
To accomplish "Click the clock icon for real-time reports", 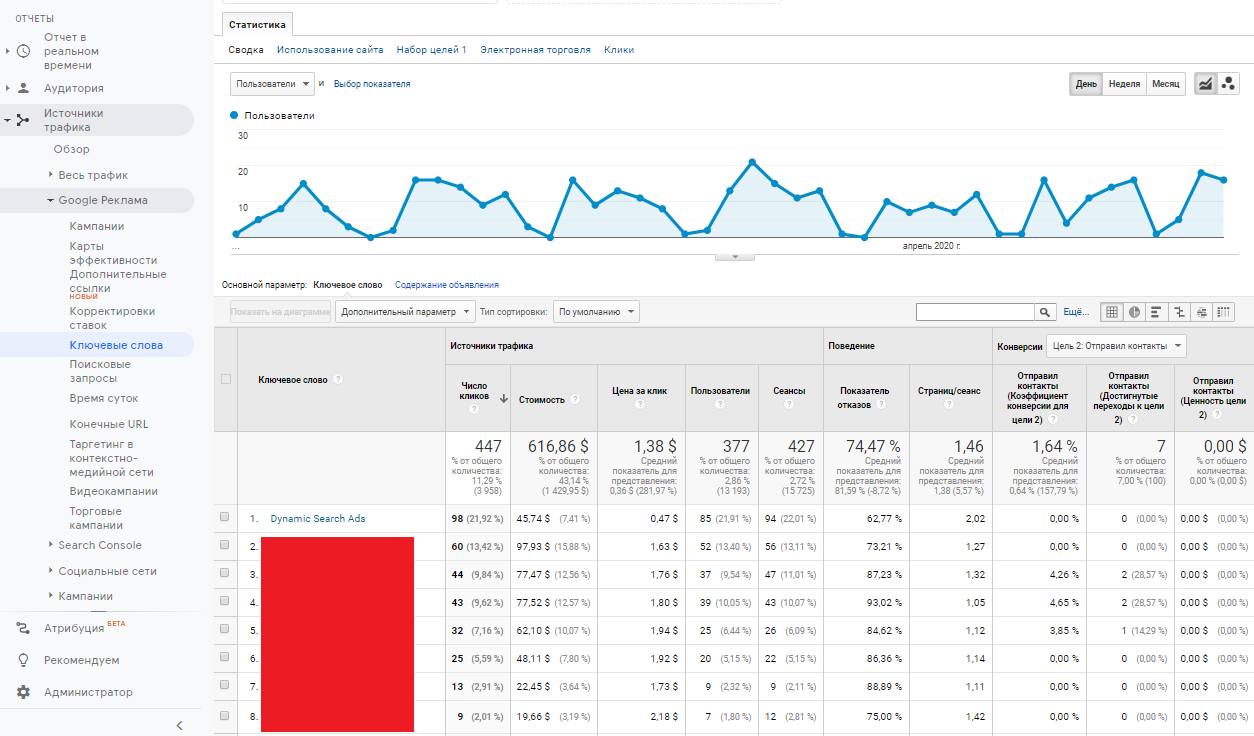I will click(x=24, y=51).
